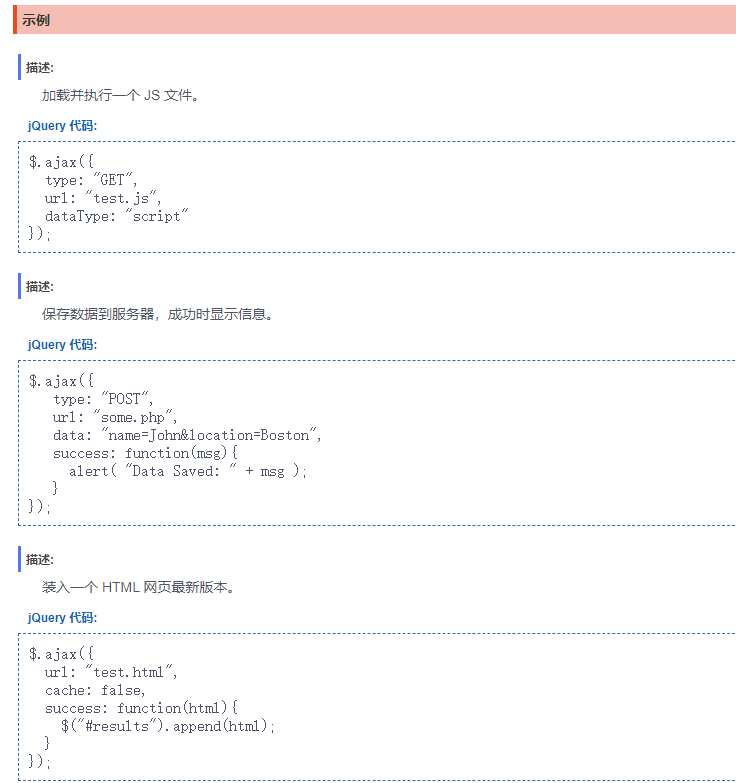Screen dimensions: 736x783
Task: Click the $("#results").append(html) code line
Action: click(167, 727)
